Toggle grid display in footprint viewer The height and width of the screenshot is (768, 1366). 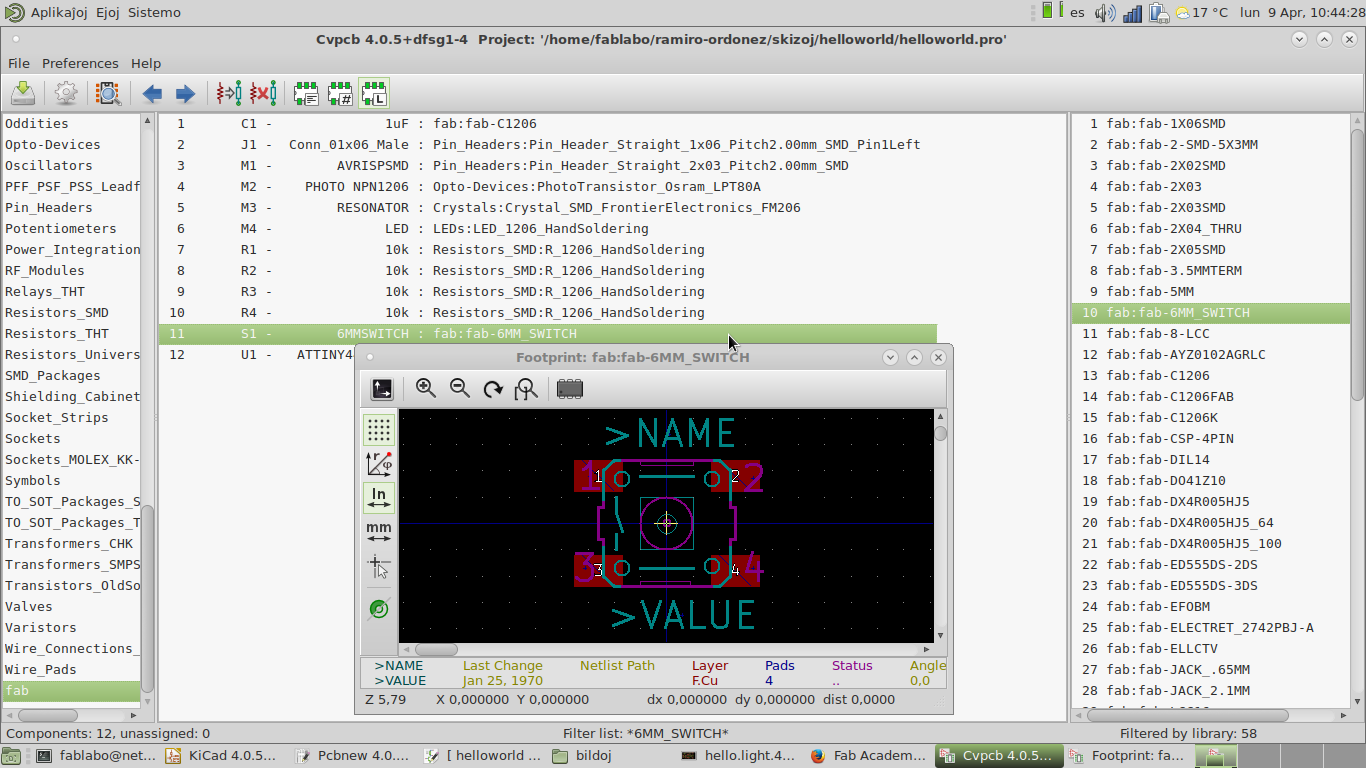coord(379,430)
